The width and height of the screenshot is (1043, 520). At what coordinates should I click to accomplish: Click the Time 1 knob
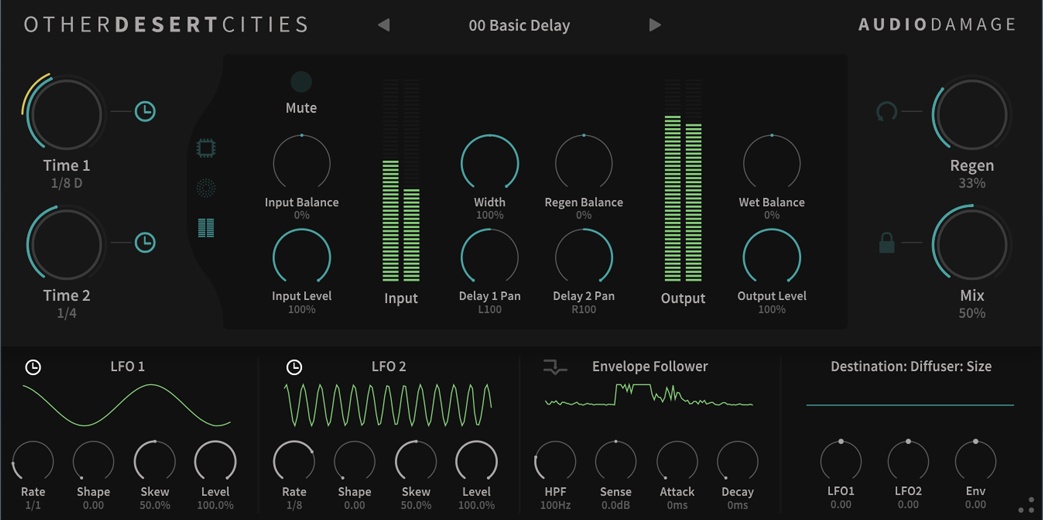(x=67, y=114)
